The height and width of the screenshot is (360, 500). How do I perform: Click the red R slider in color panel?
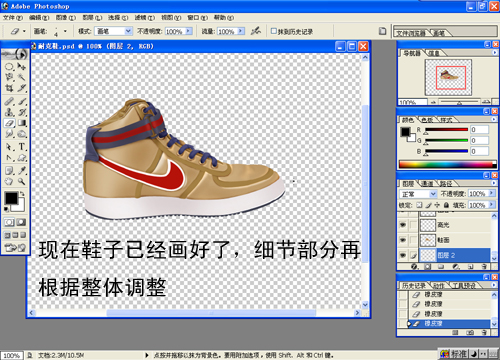pos(447,130)
